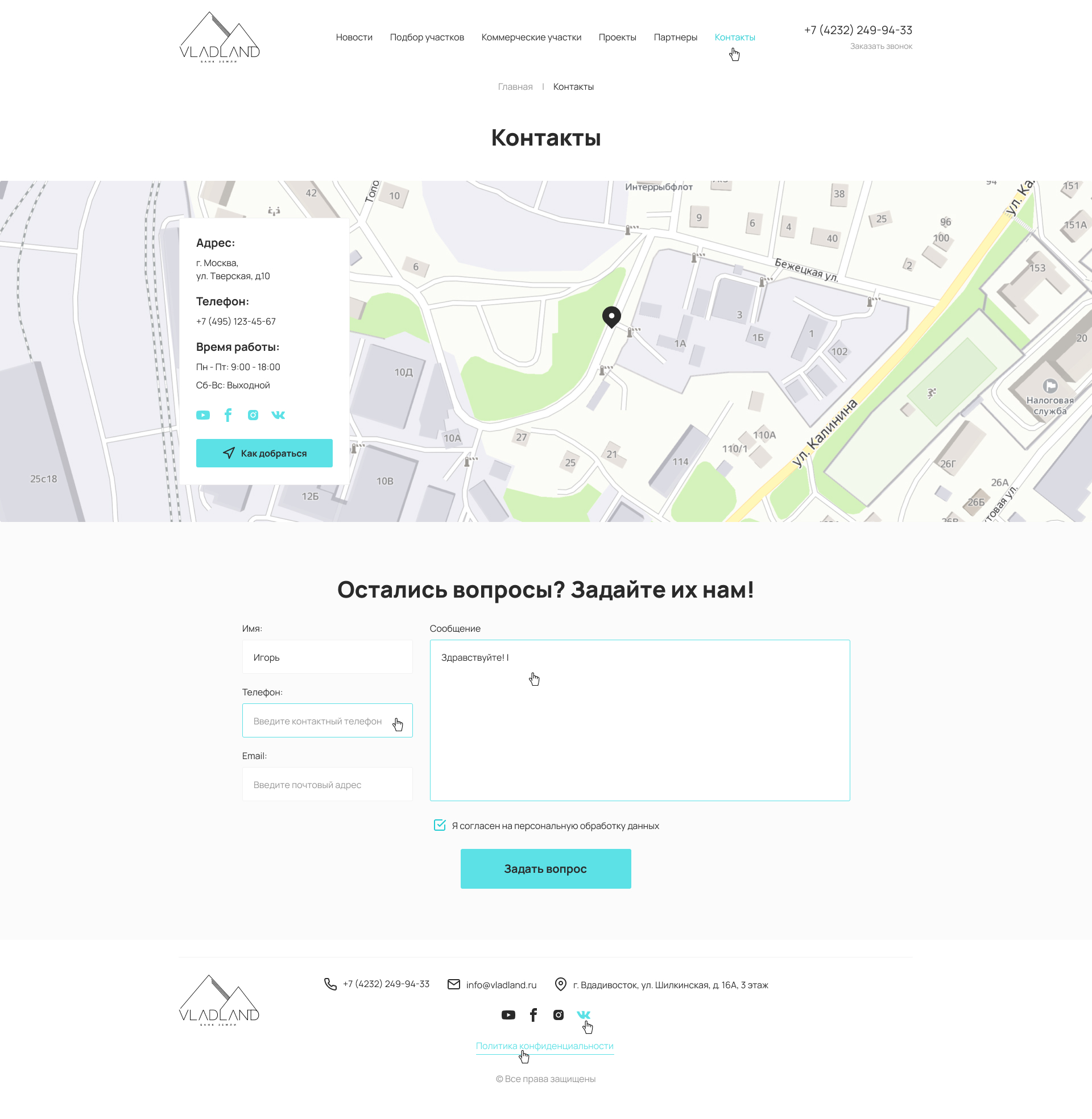Toggle personal data consent checkbox

[x=440, y=826]
